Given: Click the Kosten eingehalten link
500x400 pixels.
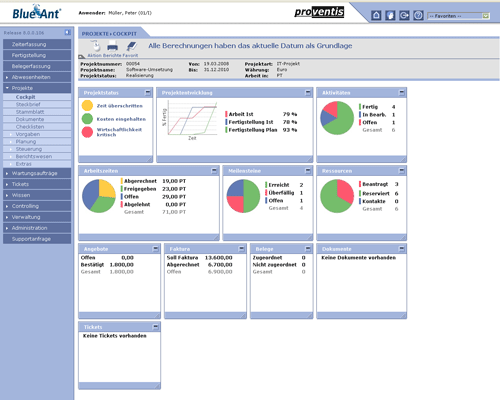Looking at the screenshot, I should tap(121, 119).
